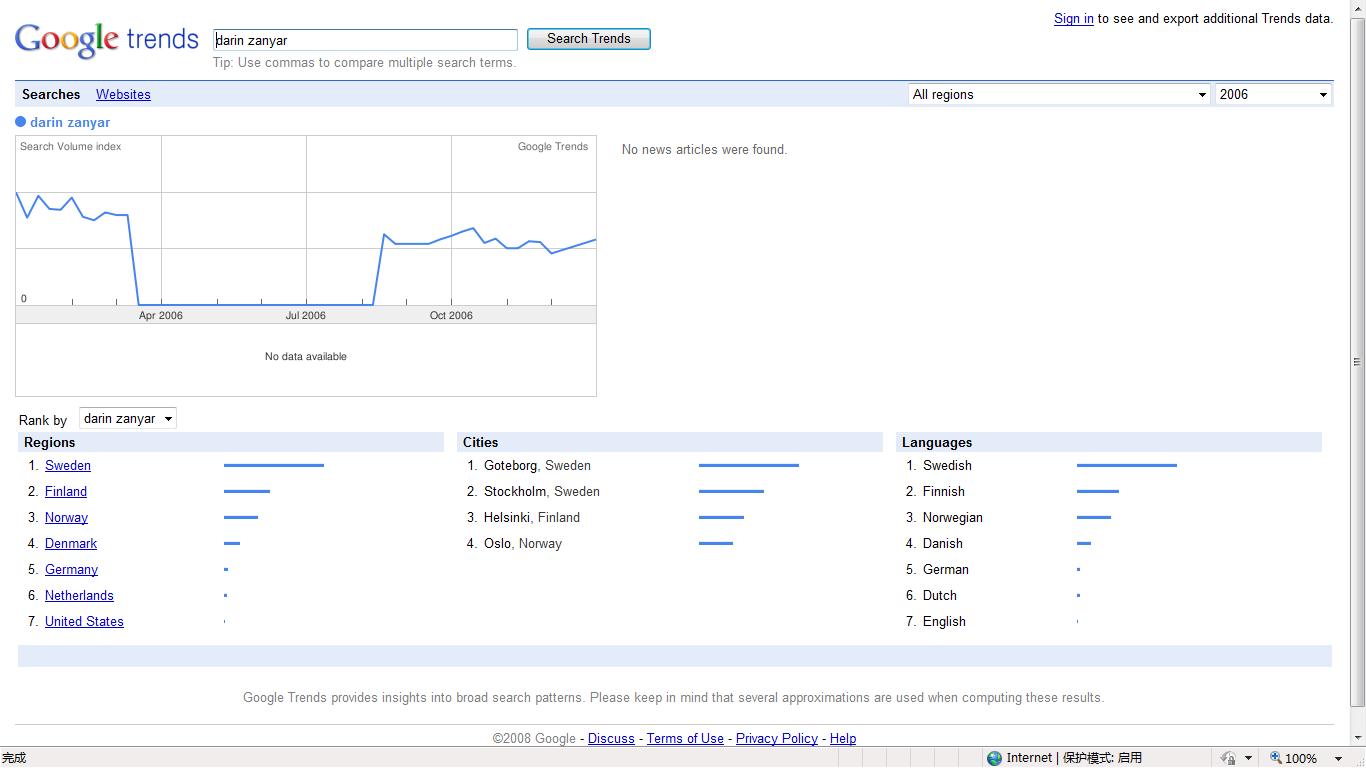Click the 'Danish' language entry
The height and width of the screenshot is (768, 1366).
tap(943, 543)
